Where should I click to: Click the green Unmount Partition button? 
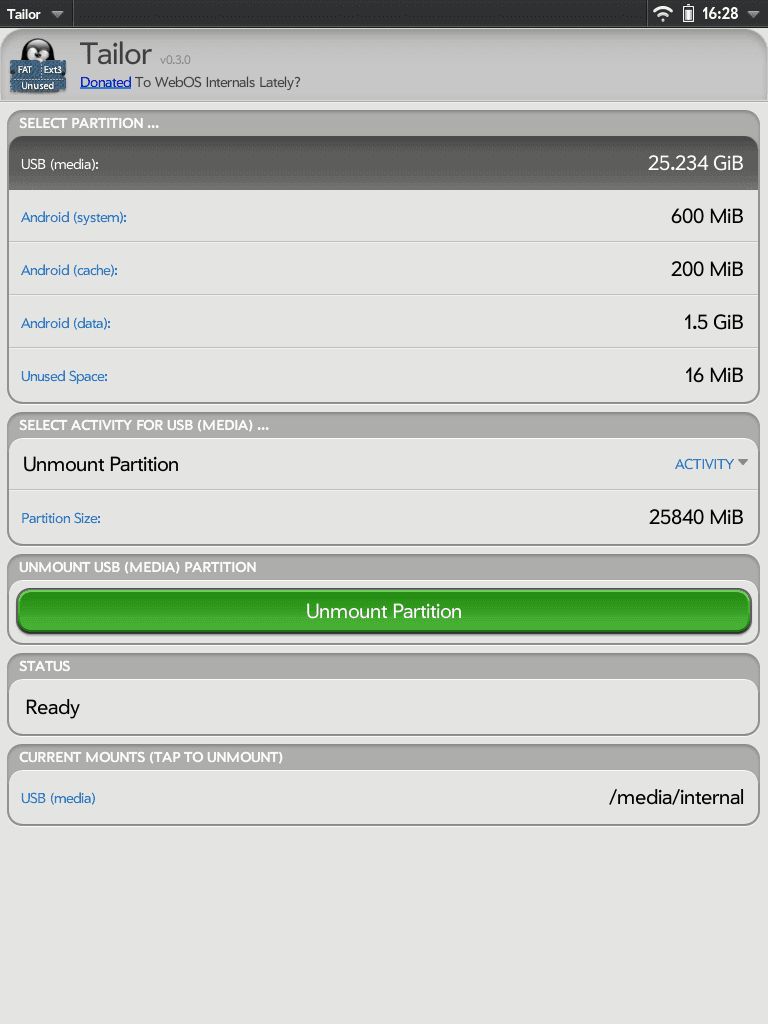(383, 611)
